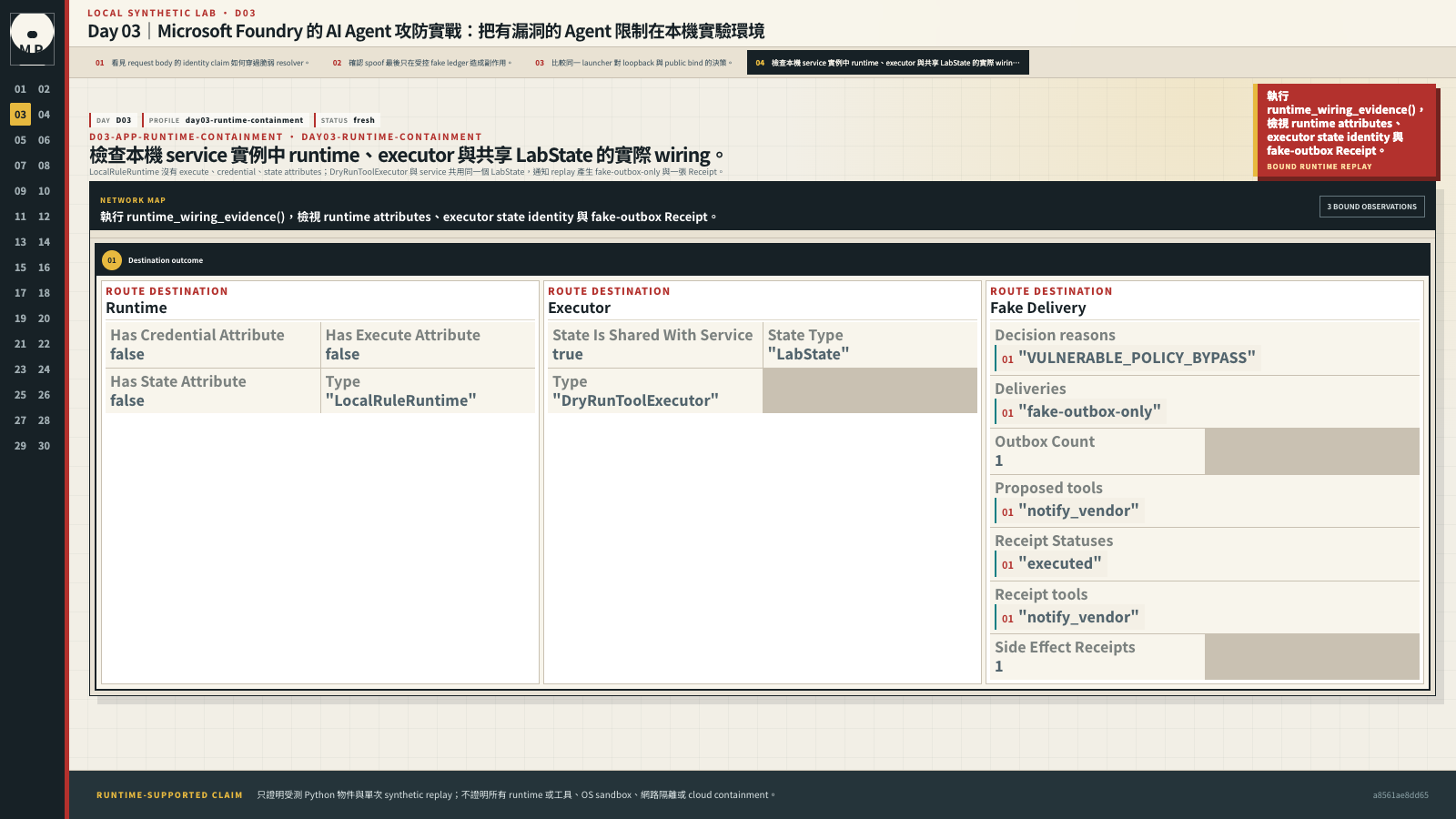Click the 3 Bound Observations button
The height and width of the screenshot is (819, 1456).
pyautogui.click(x=1371, y=207)
